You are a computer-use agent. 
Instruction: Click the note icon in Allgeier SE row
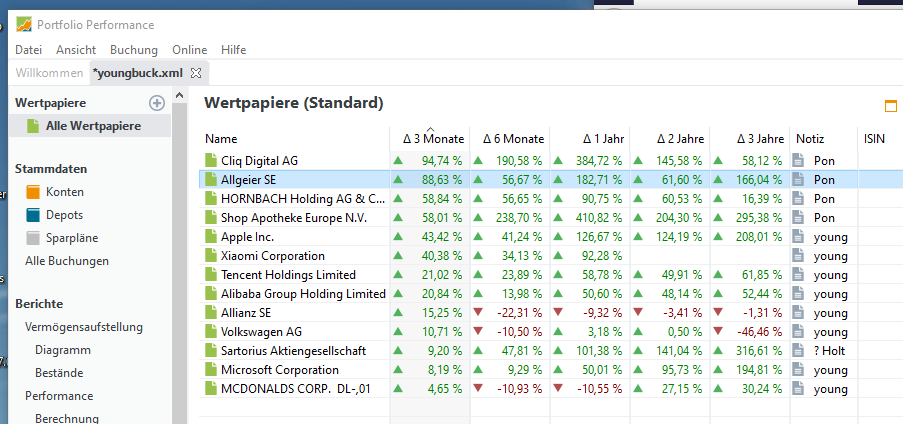point(798,180)
